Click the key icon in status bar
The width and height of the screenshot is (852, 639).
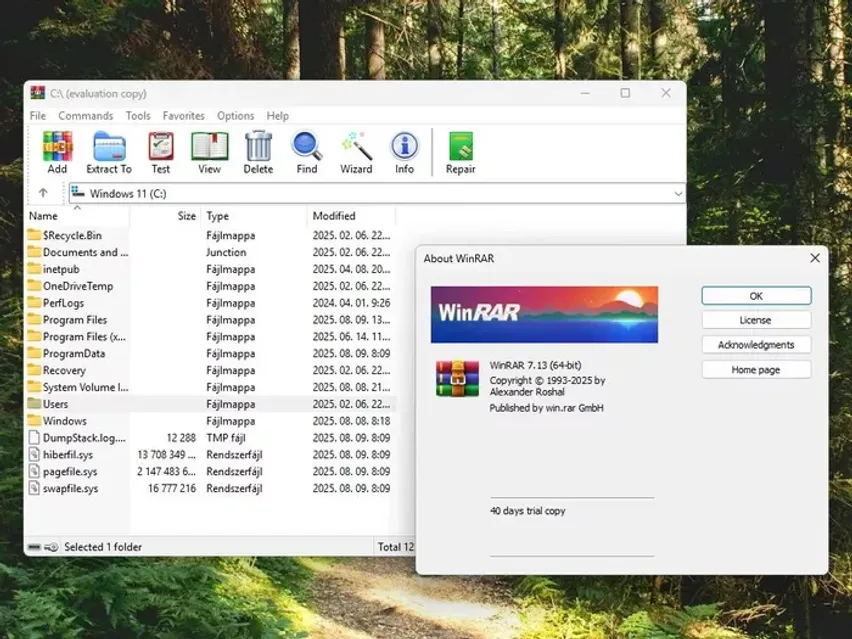pos(51,547)
